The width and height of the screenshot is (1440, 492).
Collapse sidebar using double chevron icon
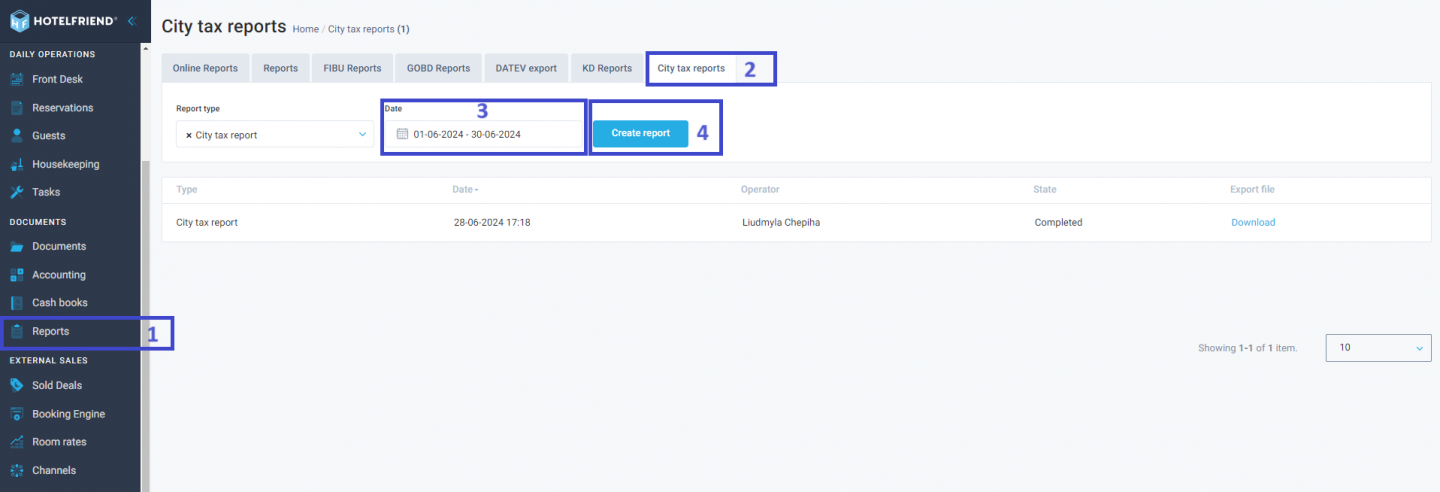tap(132, 20)
